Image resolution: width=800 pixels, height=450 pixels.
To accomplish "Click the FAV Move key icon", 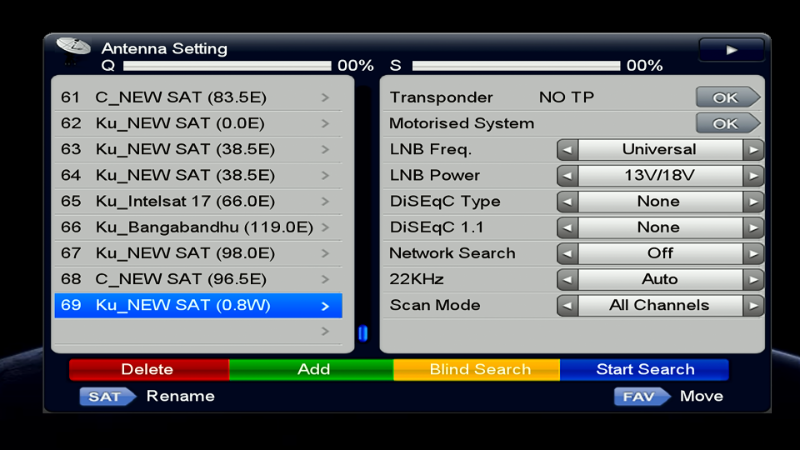I will (641, 396).
